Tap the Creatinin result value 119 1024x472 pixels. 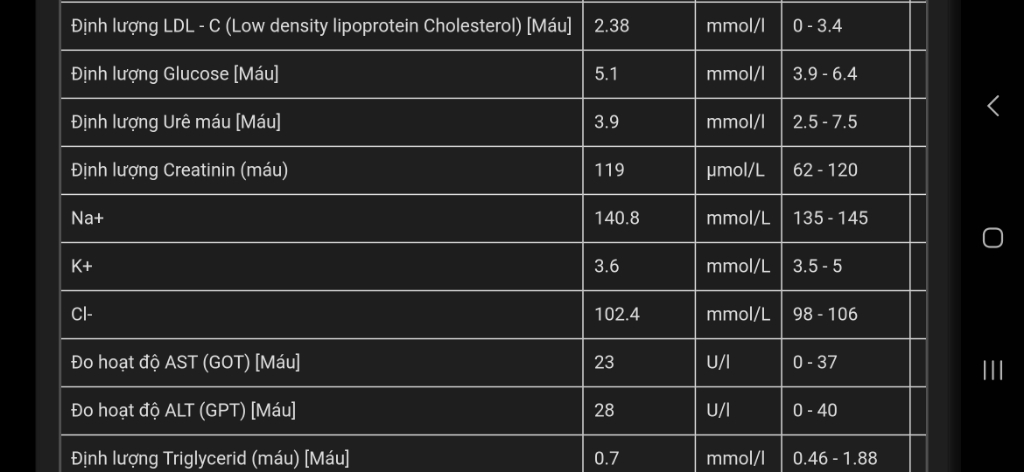click(x=610, y=170)
